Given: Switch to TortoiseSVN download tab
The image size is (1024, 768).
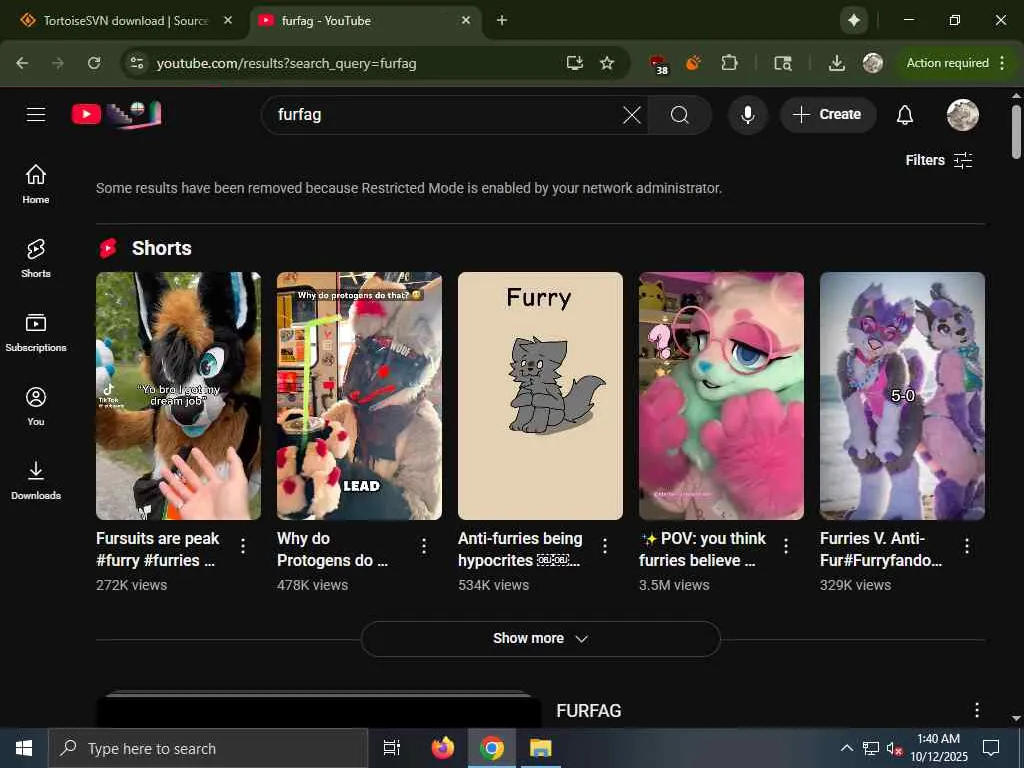Looking at the screenshot, I should [124, 21].
